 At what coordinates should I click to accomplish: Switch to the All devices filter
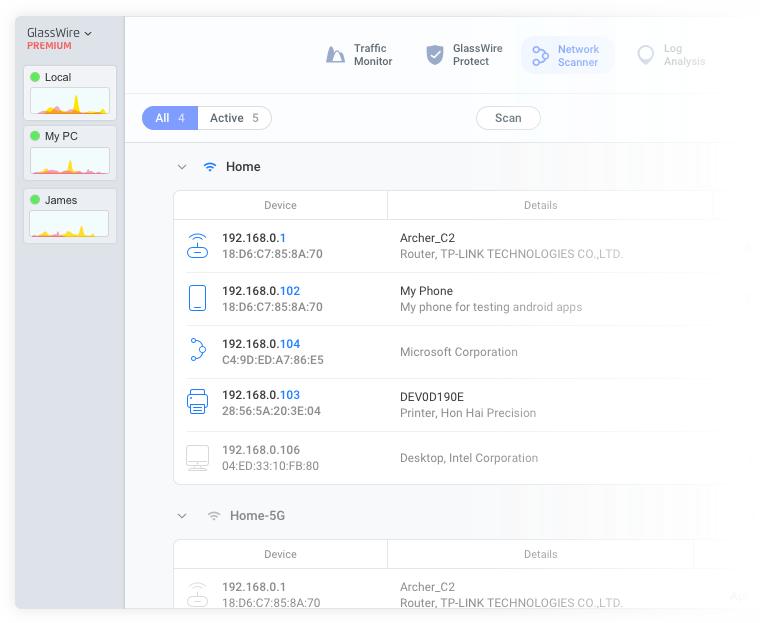point(170,118)
